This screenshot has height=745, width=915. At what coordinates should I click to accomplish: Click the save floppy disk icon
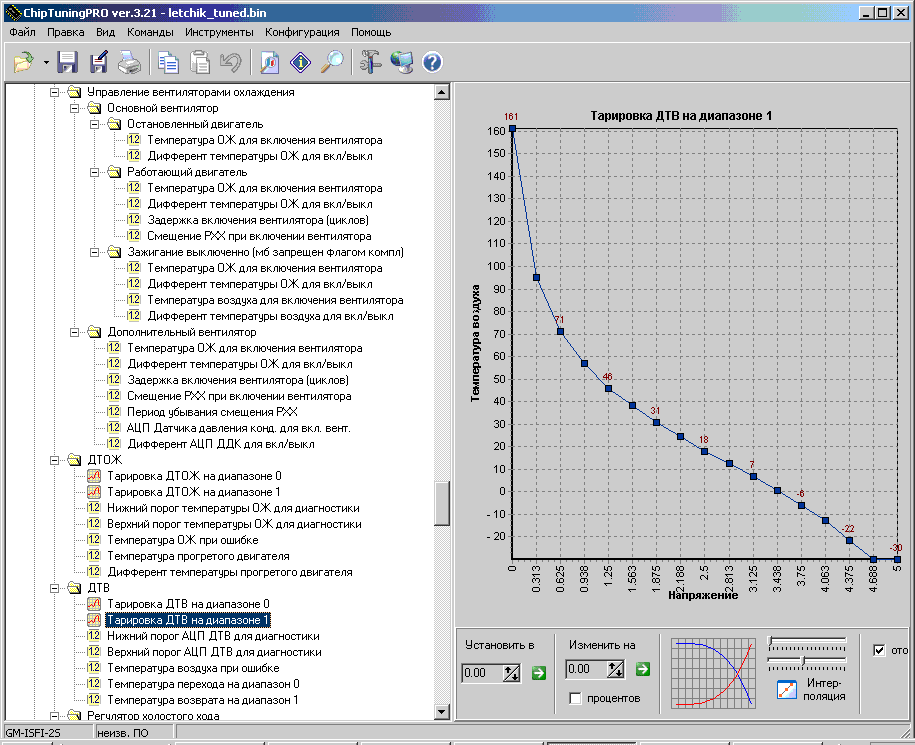(x=67, y=63)
